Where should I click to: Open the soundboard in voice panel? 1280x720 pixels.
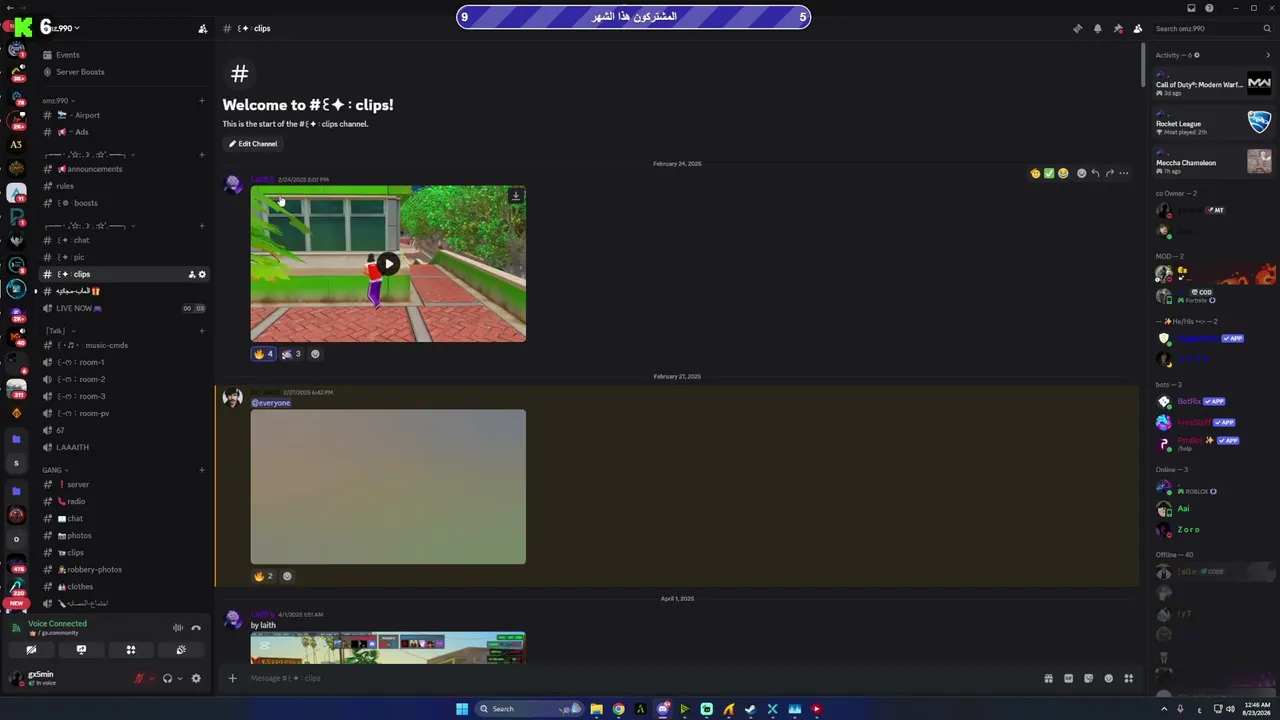(x=181, y=650)
